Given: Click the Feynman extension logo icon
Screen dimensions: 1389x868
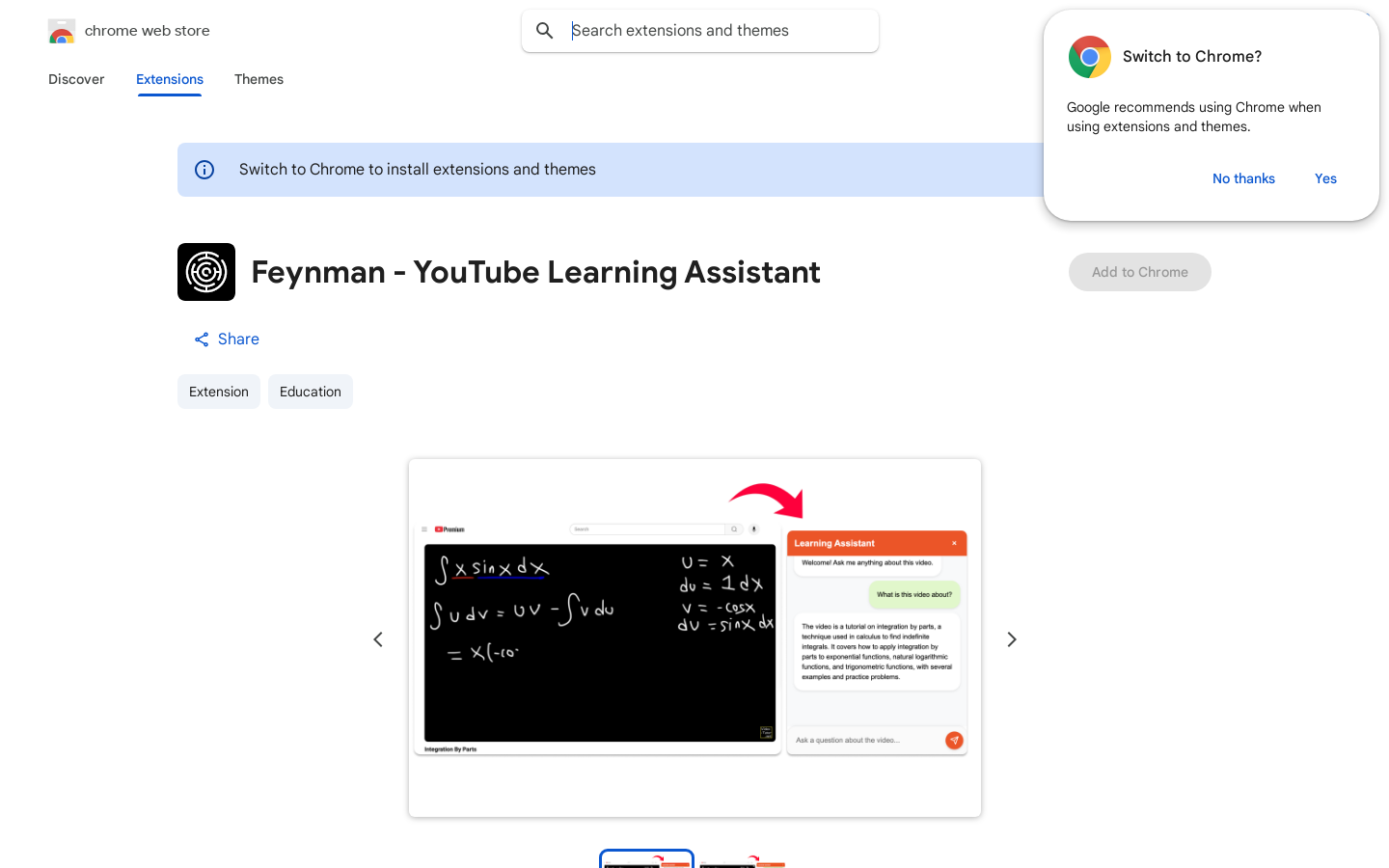Looking at the screenshot, I should 206,272.
